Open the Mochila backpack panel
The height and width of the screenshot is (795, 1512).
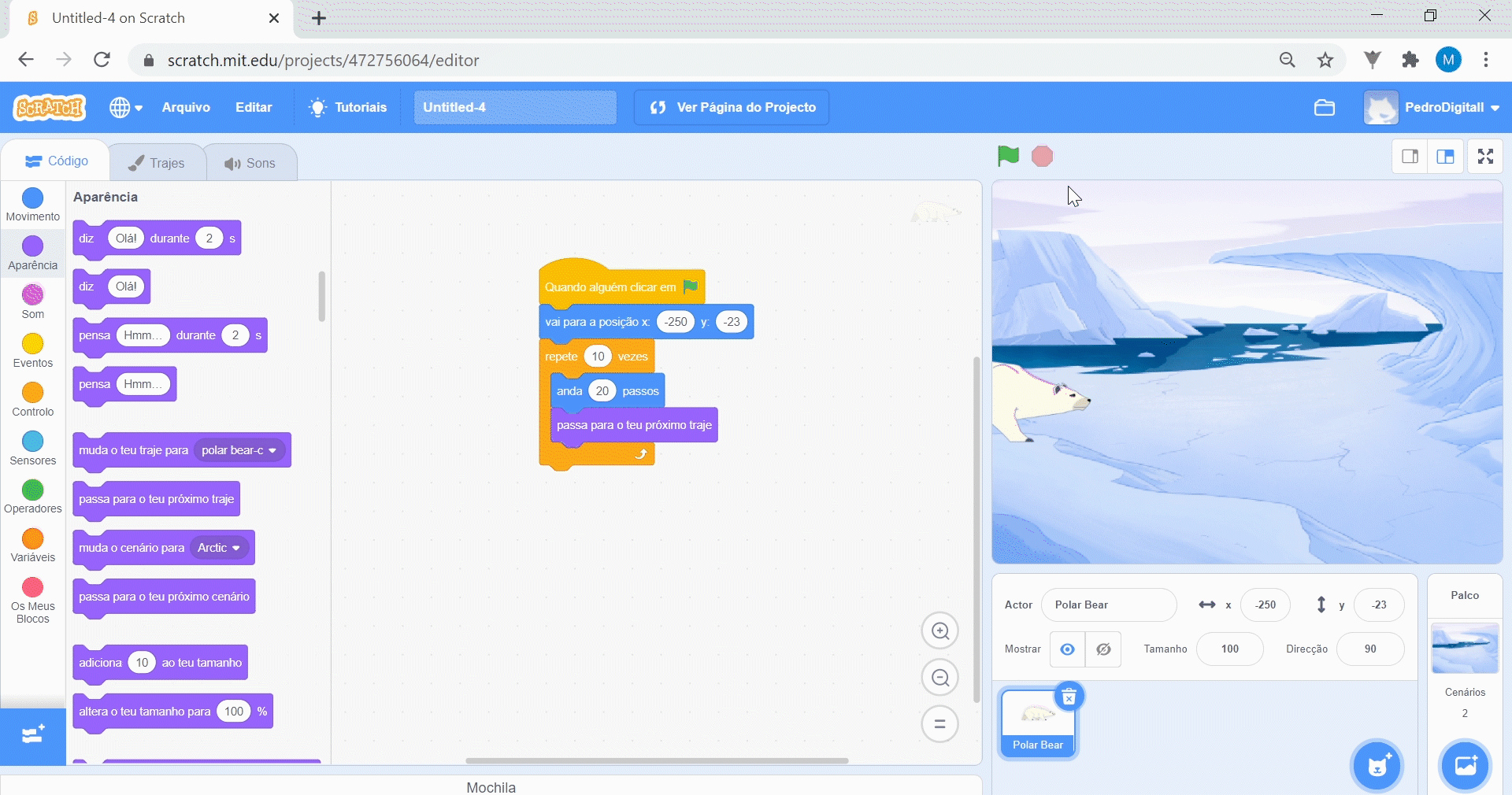coord(491,786)
